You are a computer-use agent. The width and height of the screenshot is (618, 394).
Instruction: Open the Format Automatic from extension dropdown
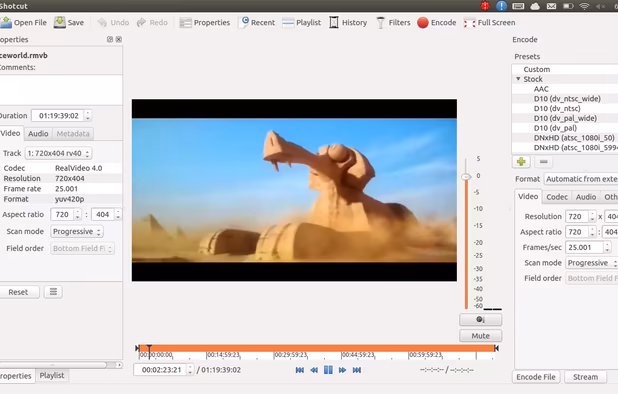[581, 179]
